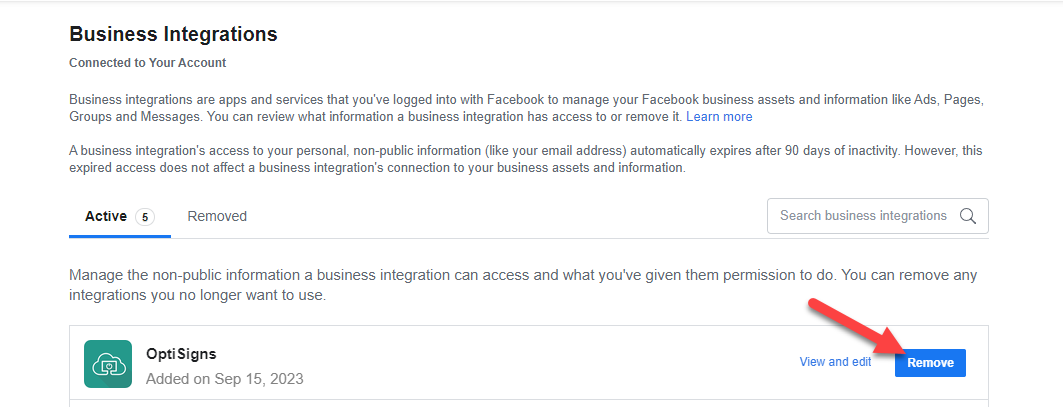Select the number 5 count badge
1063x407 pixels.
coord(145,217)
